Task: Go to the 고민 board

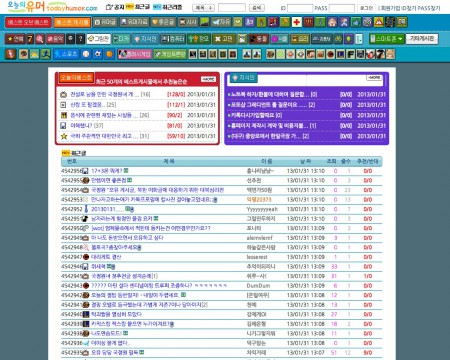Action: tap(224, 39)
